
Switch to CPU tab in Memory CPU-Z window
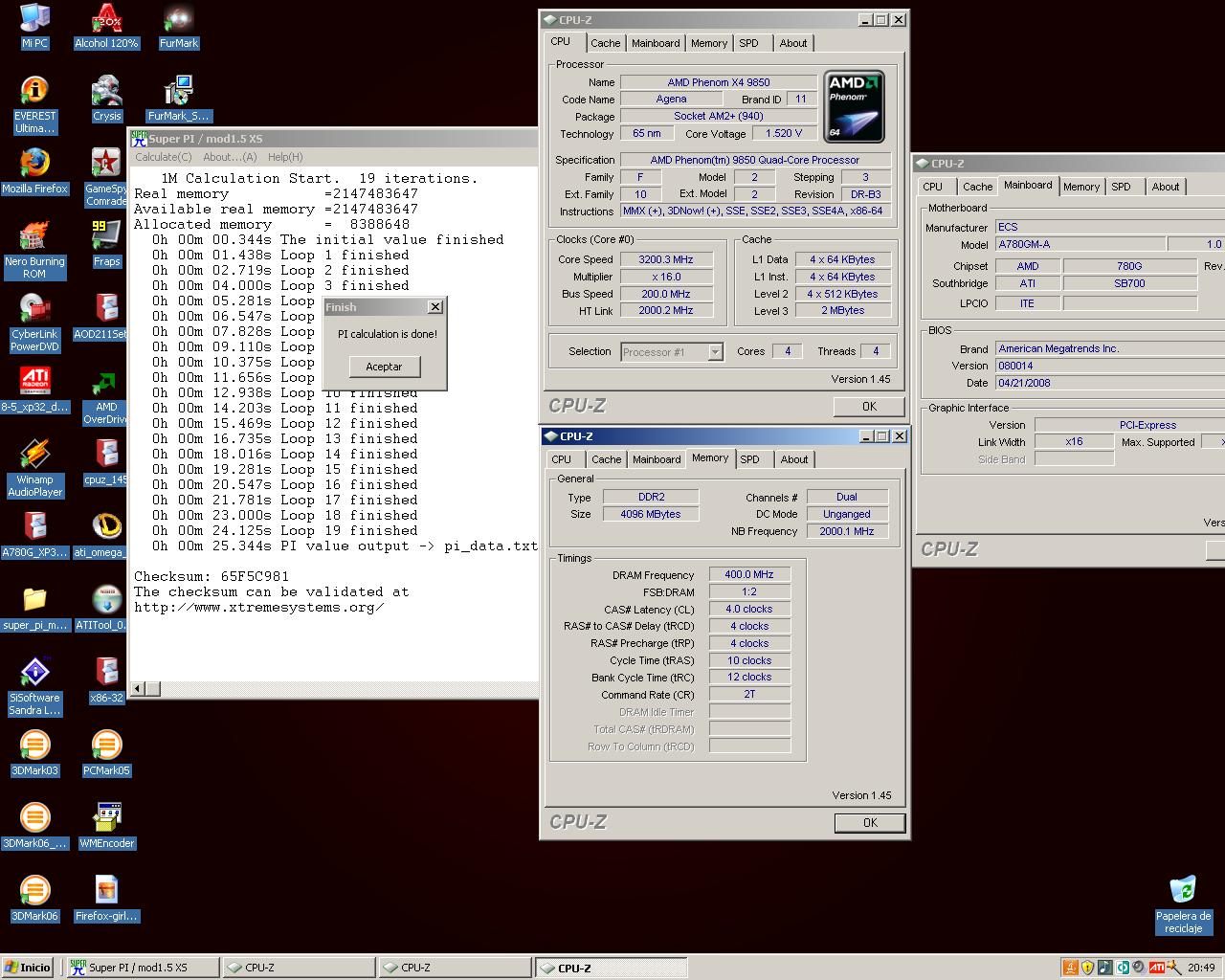click(x=562, y=459)
